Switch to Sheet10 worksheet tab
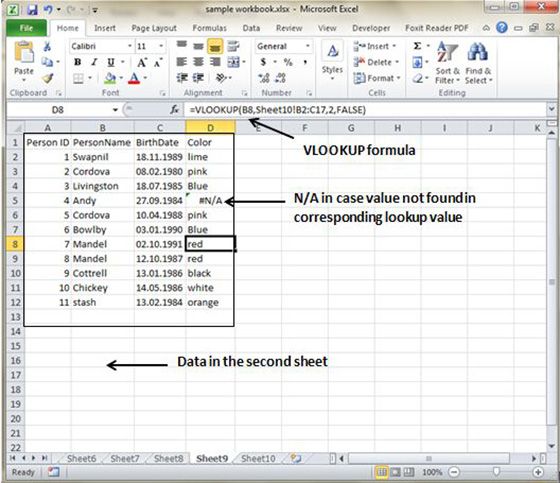This screenshot has height=483, width=560. click(x=258, y=458)
